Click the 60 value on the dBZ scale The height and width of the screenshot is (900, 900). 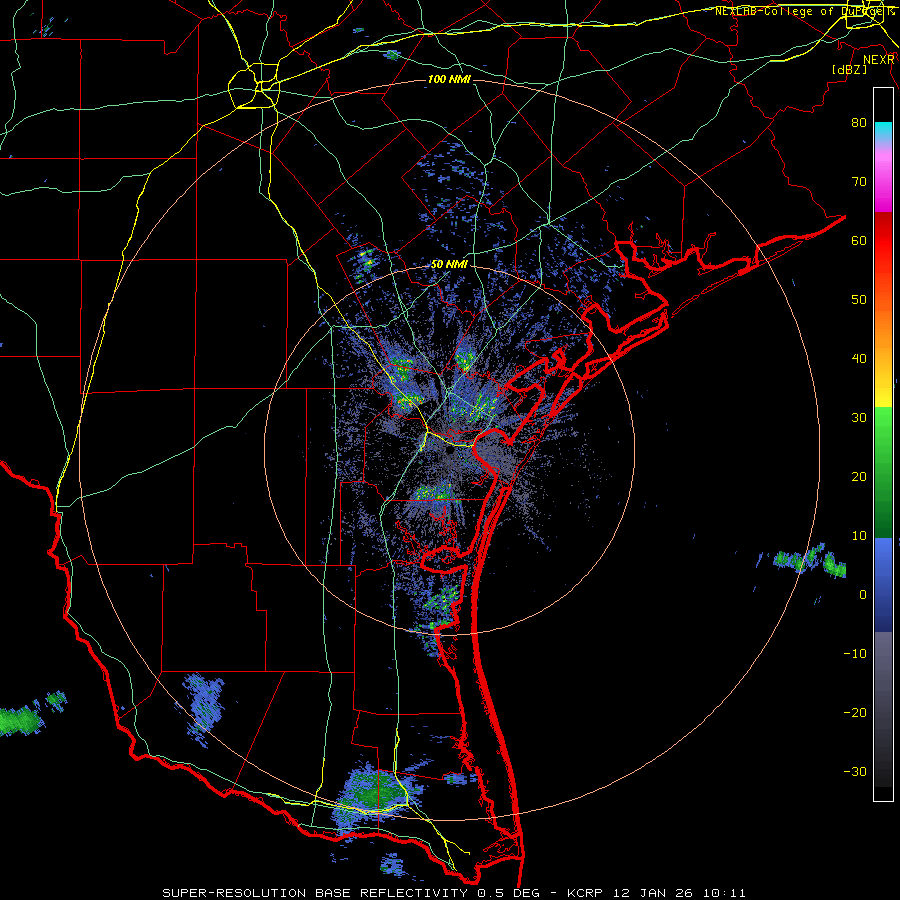click(x=859, y=240)
